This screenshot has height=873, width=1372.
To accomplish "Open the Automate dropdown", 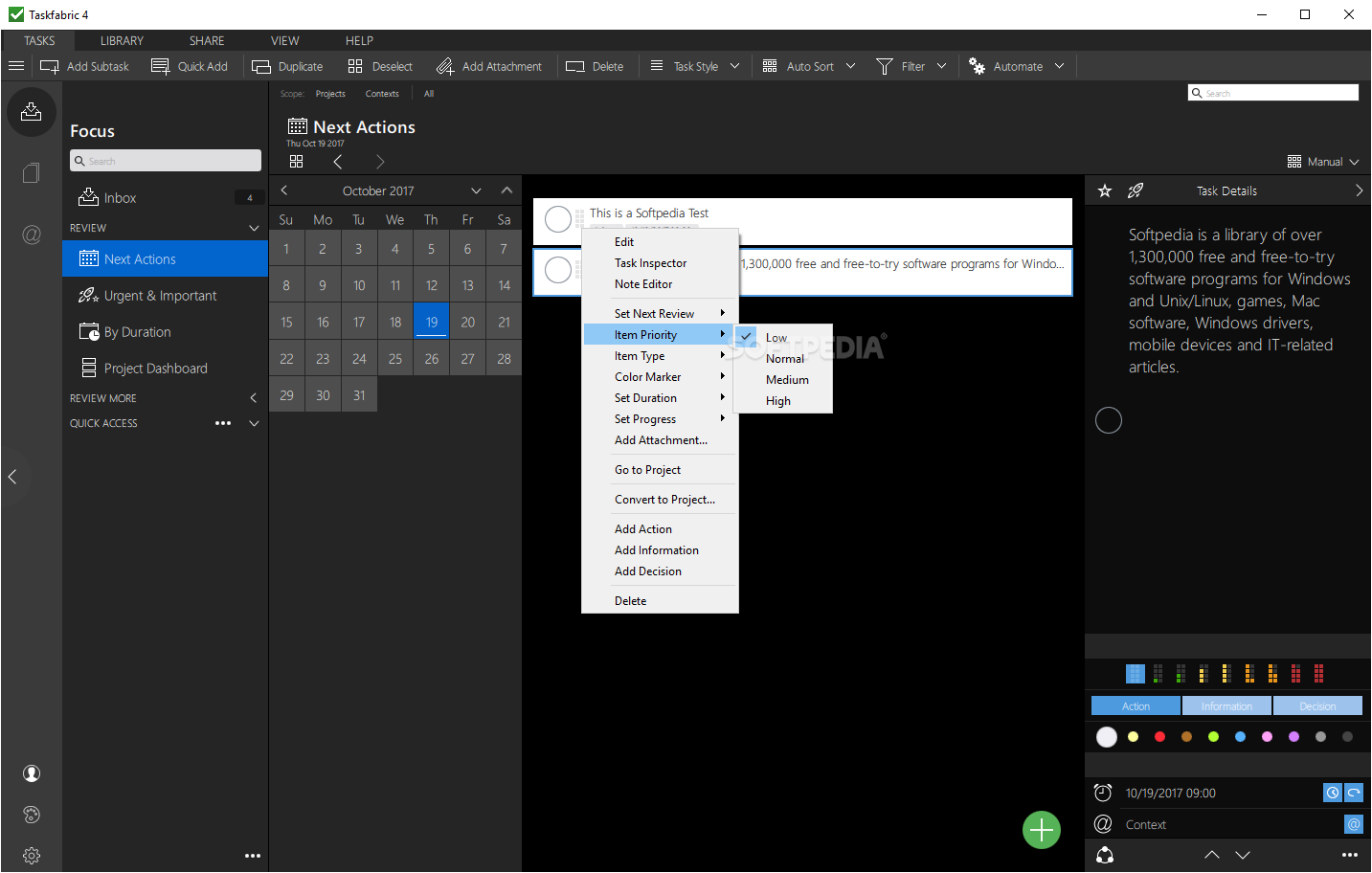I will click(x=1017, y=66).
